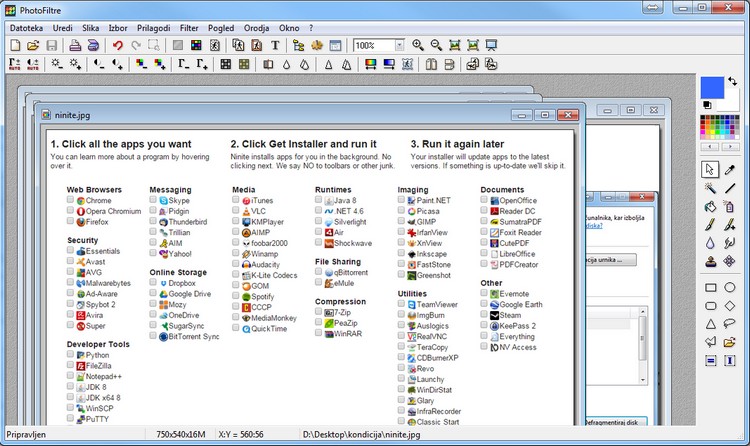
Task: Show previous palette with left arrow button
Action: (710, 146)
